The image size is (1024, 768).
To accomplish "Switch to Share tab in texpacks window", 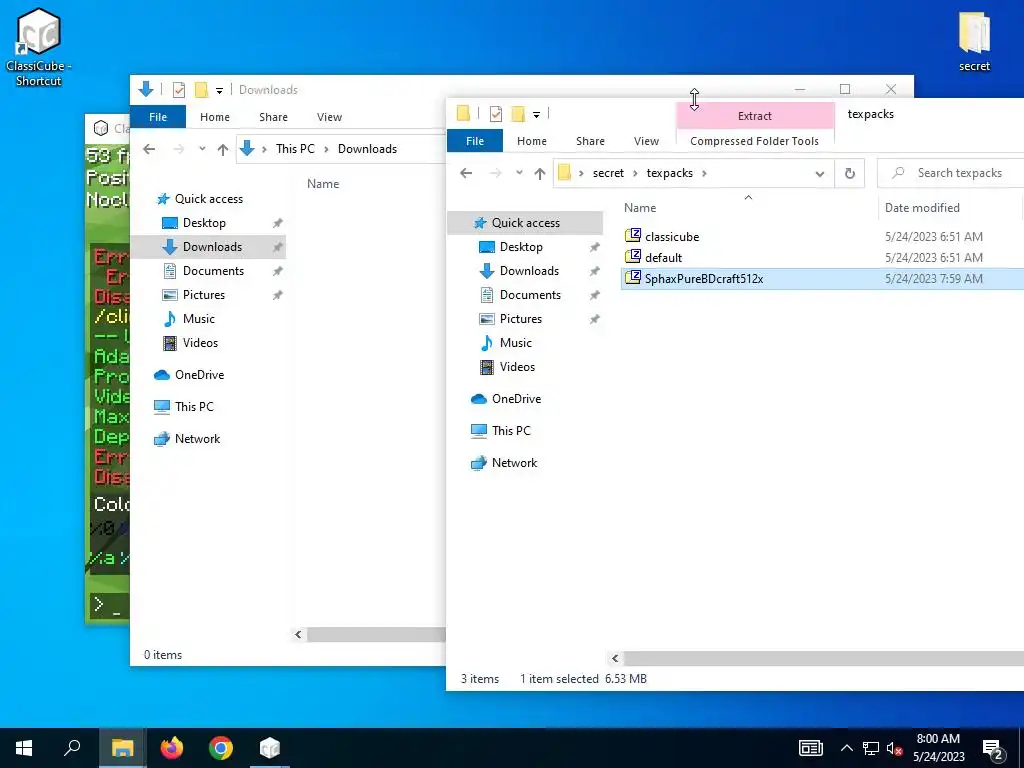I will pyautogui.click(x=590, y=140).
